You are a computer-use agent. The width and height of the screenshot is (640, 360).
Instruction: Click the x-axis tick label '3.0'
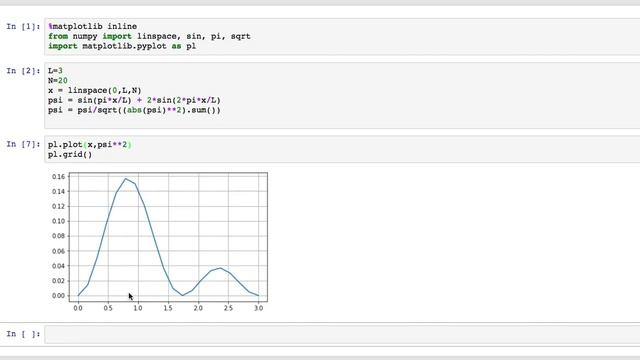[258, 308]
